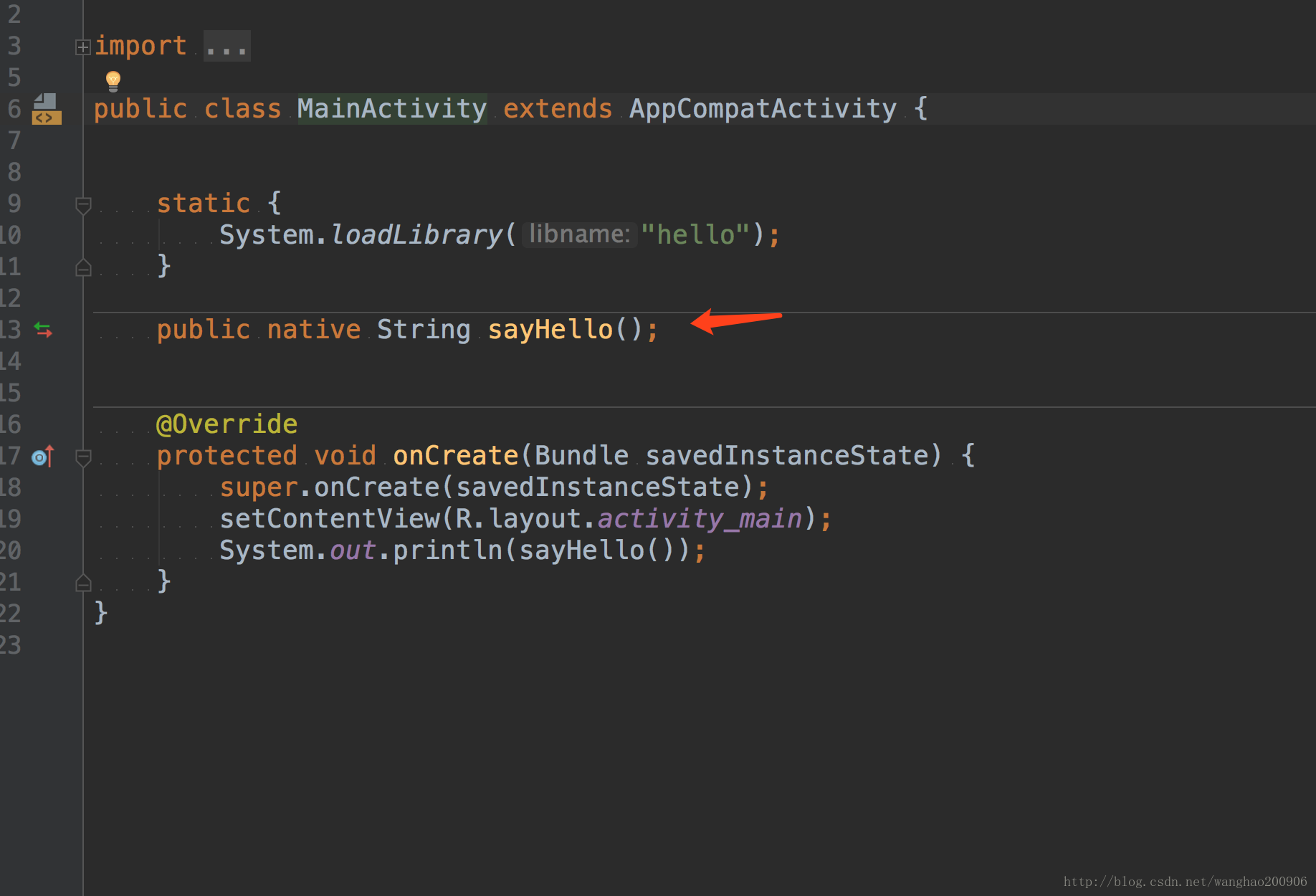Screen dimensions: 1316x896
Task: Click the loadLibrary method call
Action: [x=417, y=235]
